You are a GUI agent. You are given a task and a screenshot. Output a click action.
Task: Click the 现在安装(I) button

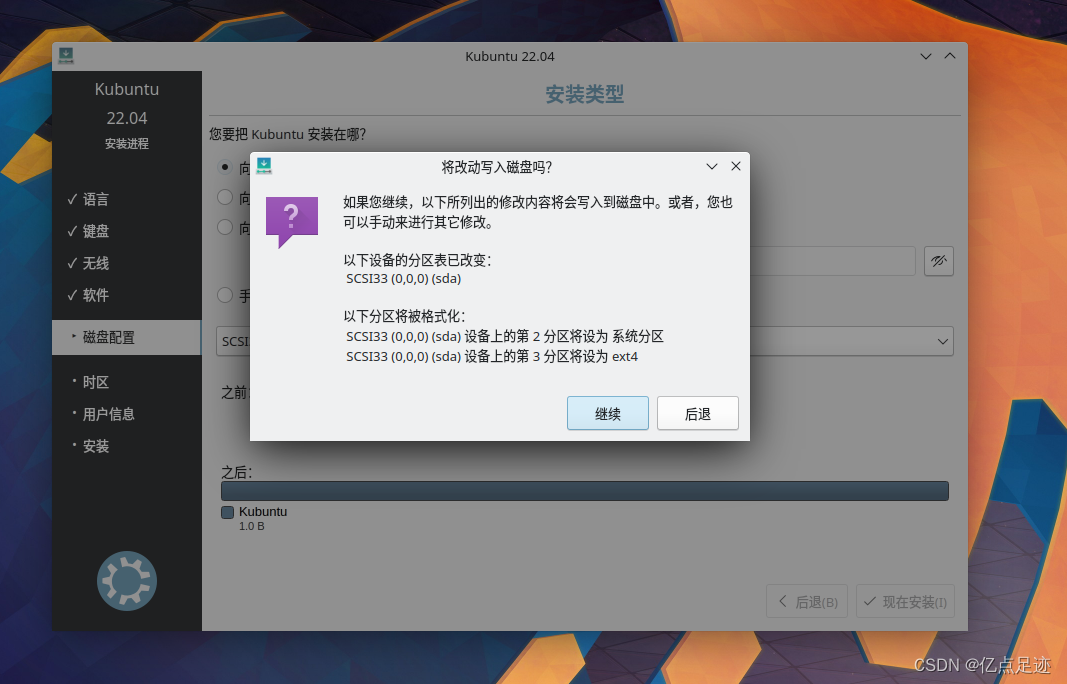click(905, 601)
